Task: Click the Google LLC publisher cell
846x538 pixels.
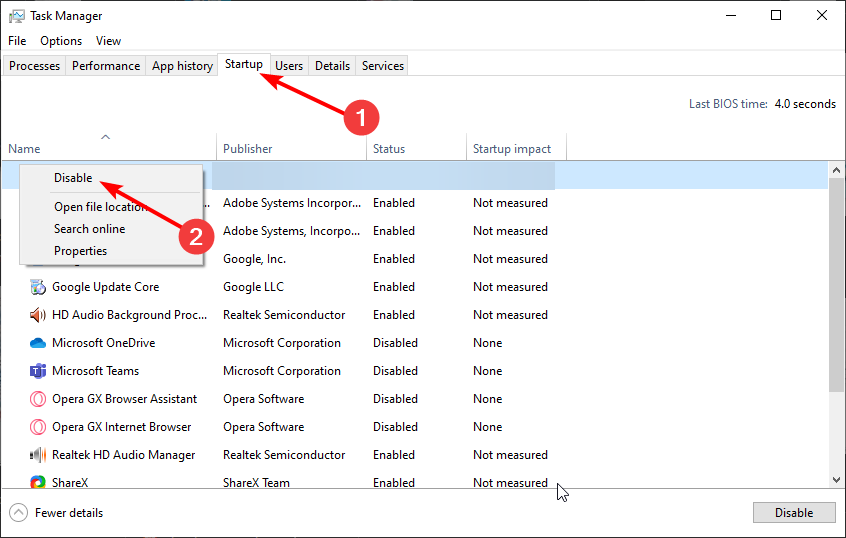Action: tap(253, 287)
